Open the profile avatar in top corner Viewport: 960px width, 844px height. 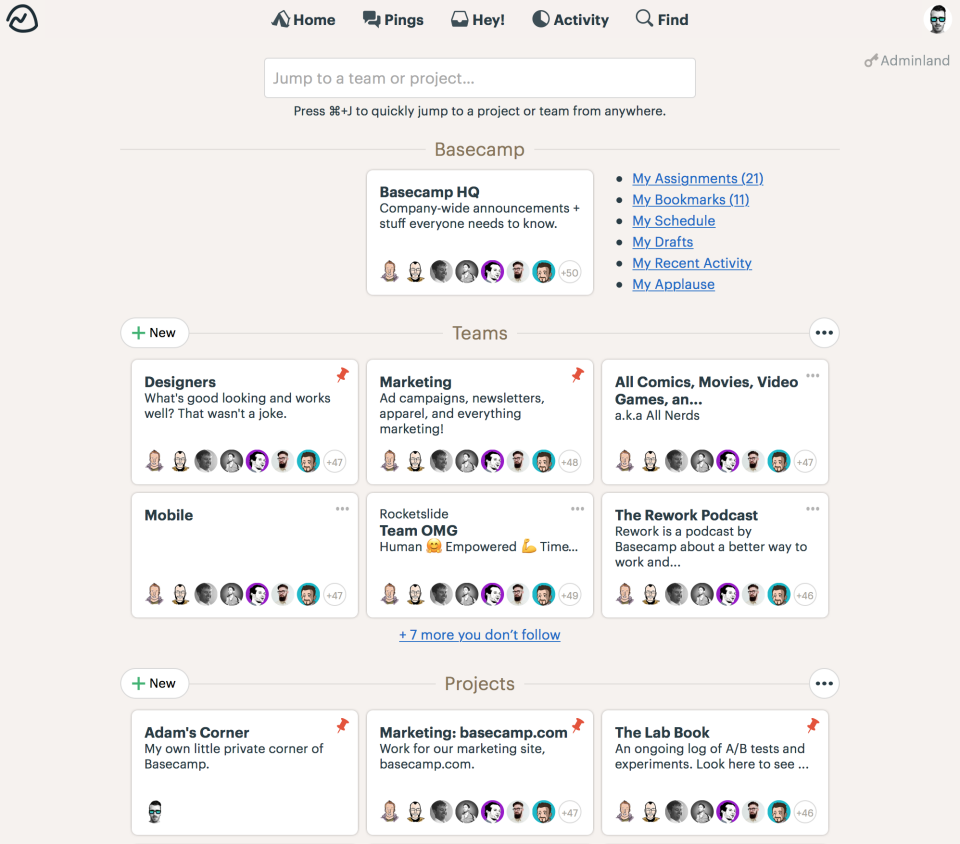pos(937,19)
